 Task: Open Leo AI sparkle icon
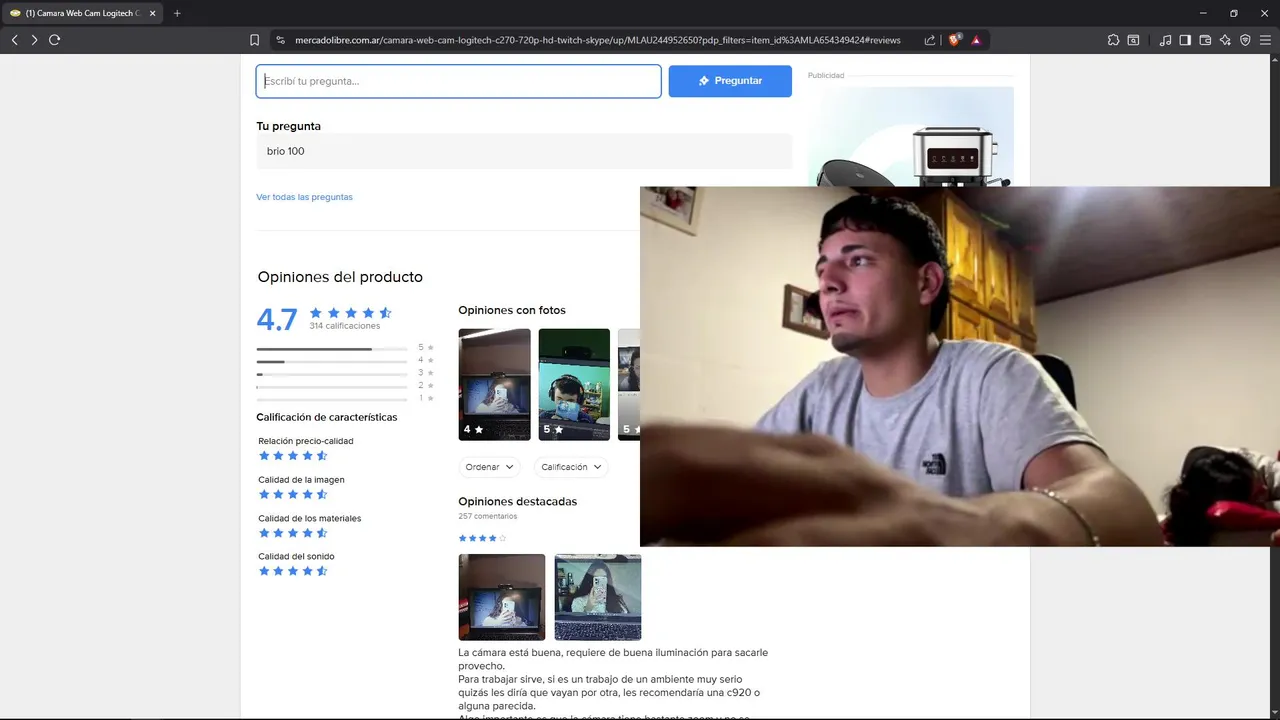coord(1225,40)
